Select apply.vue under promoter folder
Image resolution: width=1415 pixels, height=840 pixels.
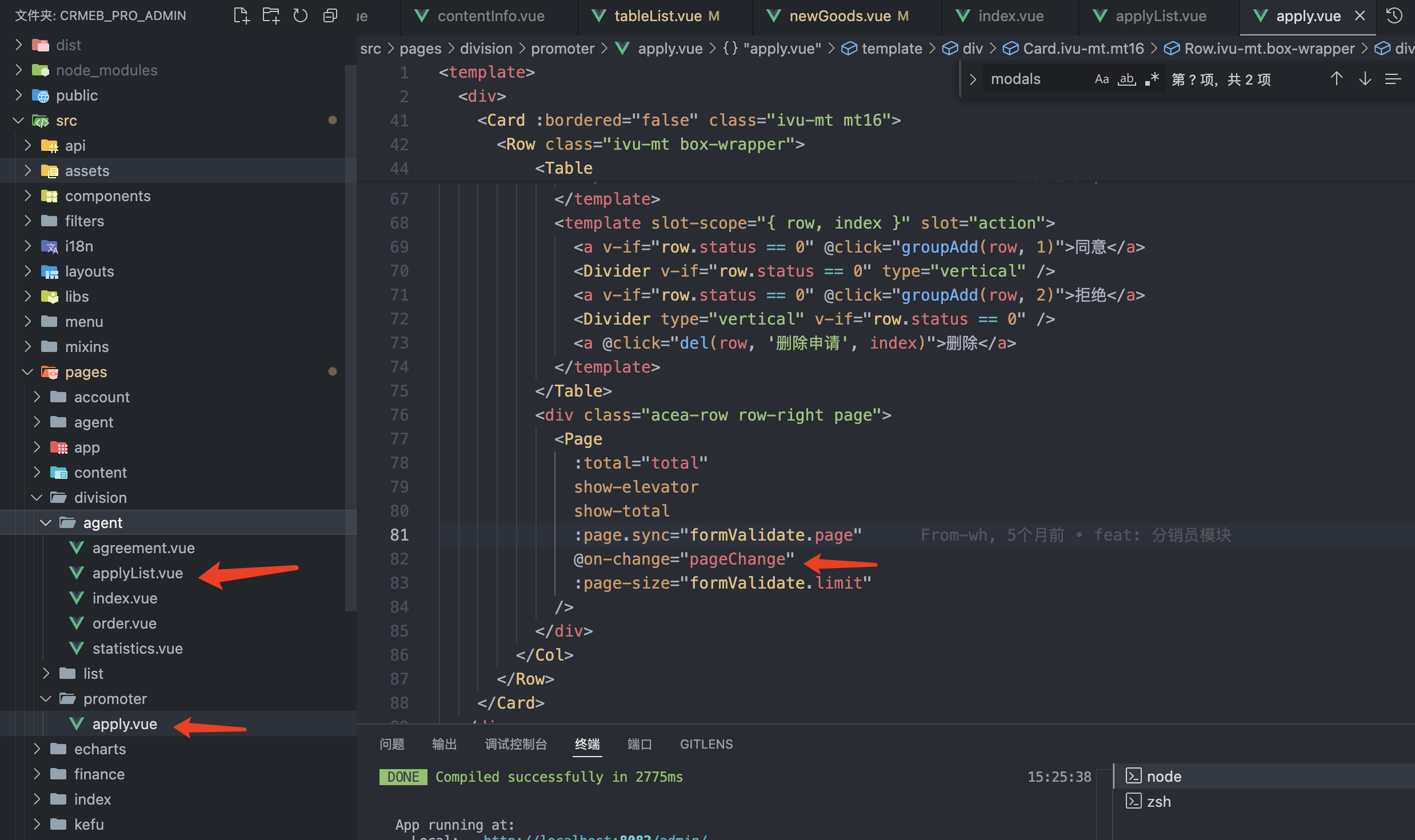(125, 723)
